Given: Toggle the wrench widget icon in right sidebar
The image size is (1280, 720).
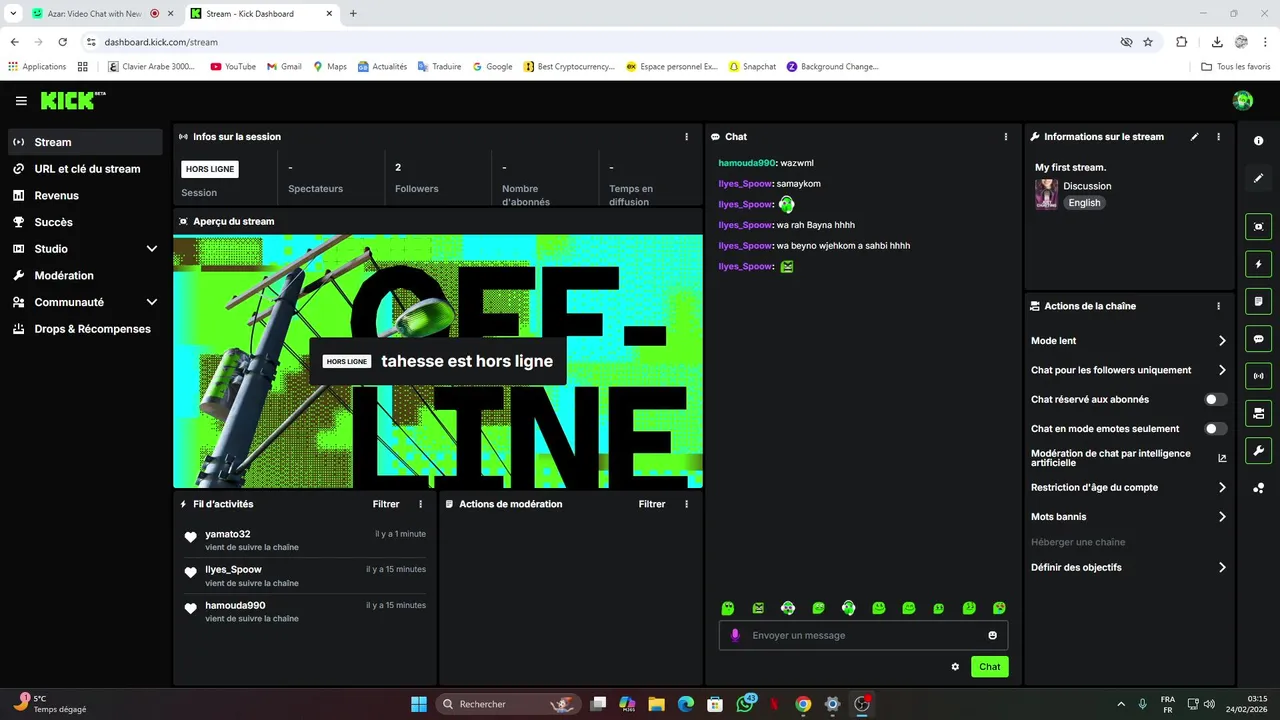Looking at the screenshot, I should point(1259,450).
